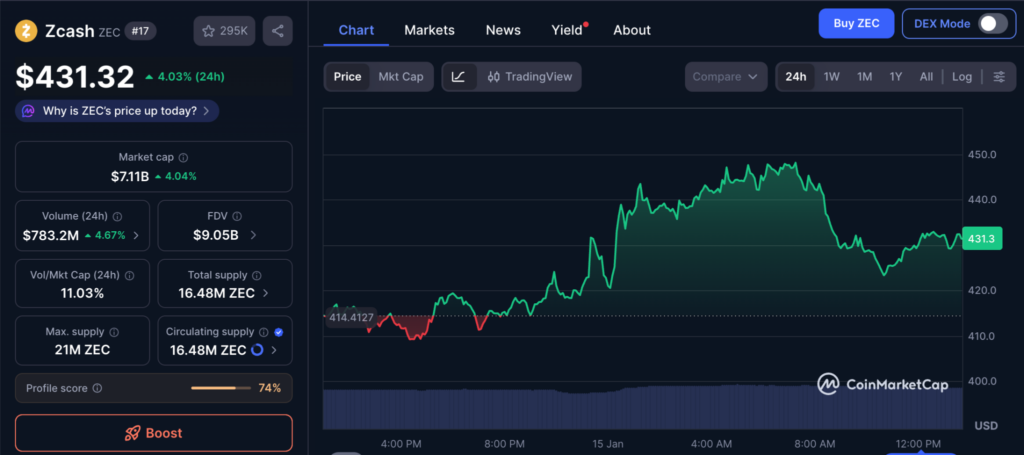Star Zcash to add to watchlist
Screen dimensions: 1024x455
(x=224, y=31)
